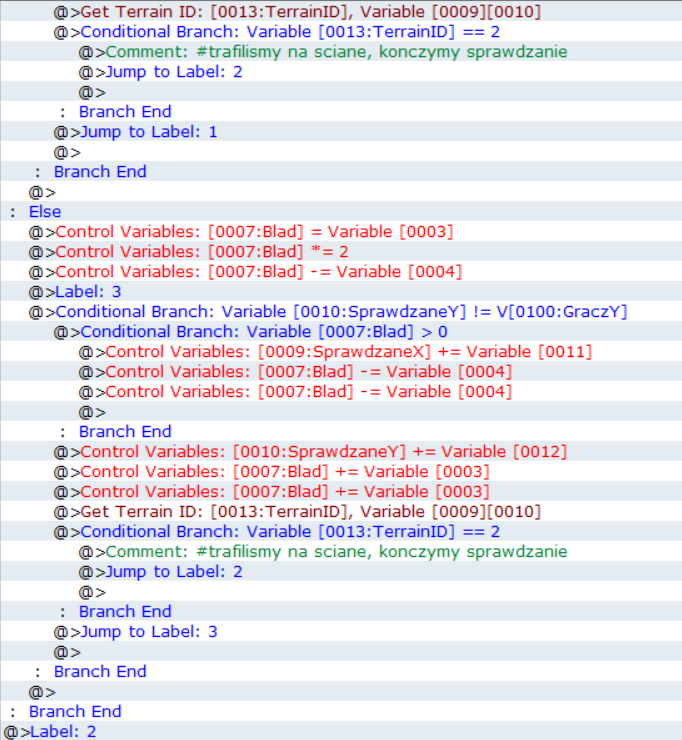Click Conditional Branch 'Variable [0007:Blad] > 0' row
Image resolution: width=682 pixels, height=740 pixels.
tap(341, 332)
